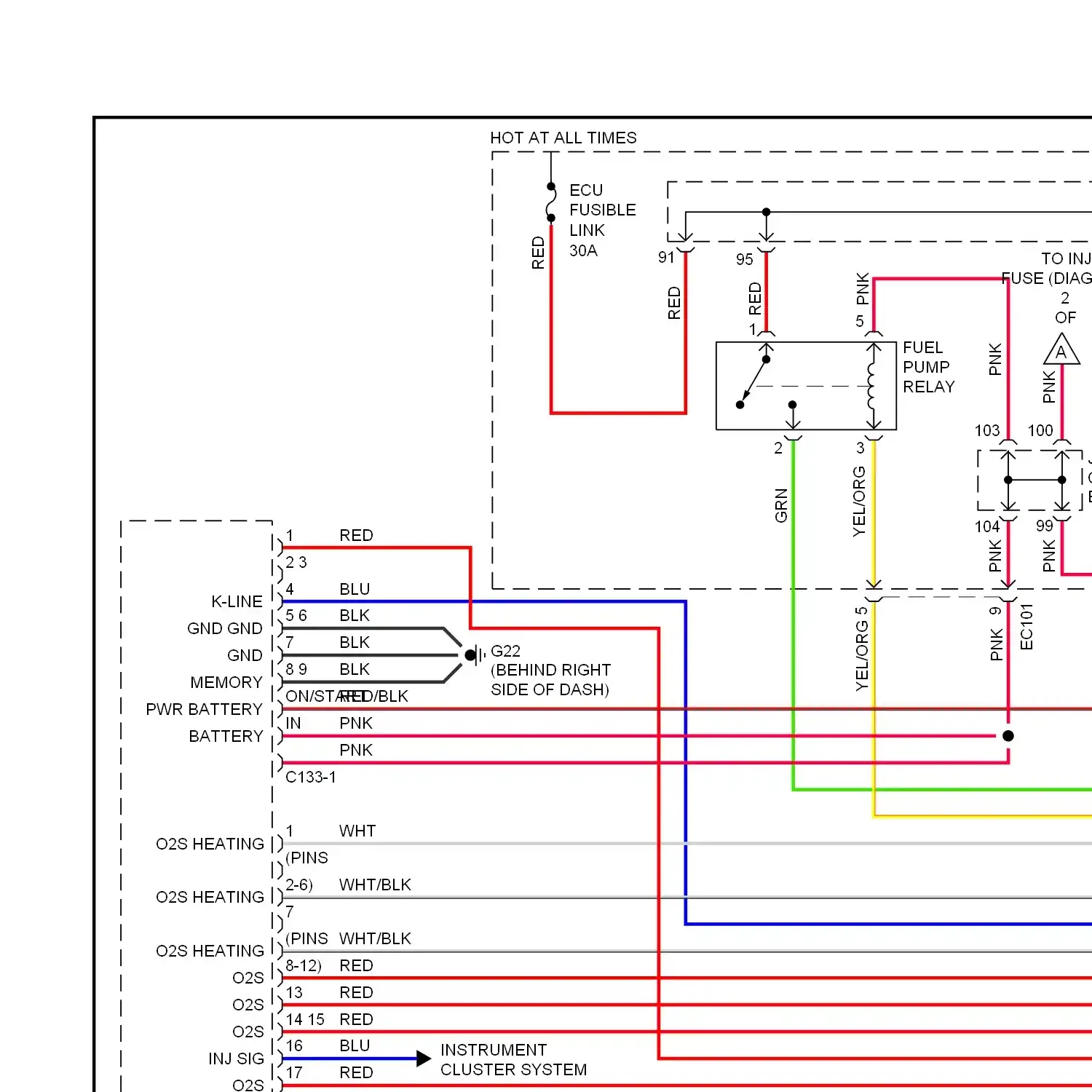This screenshot has width=1092, height=1092.
Task: Click the "8 9" pin numbers
Action: click(296, 669)
